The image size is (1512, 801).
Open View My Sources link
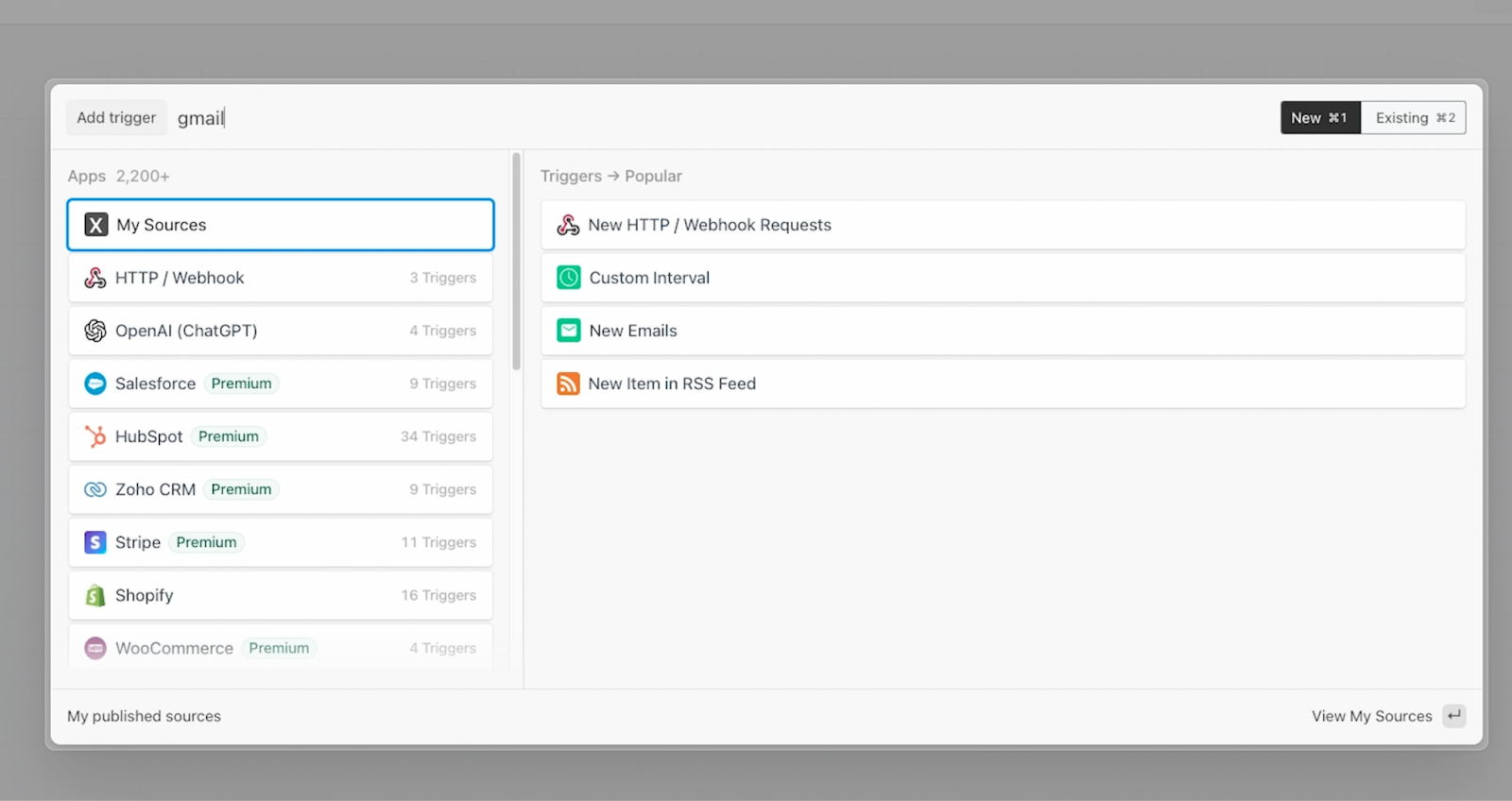coord(1371,716)
